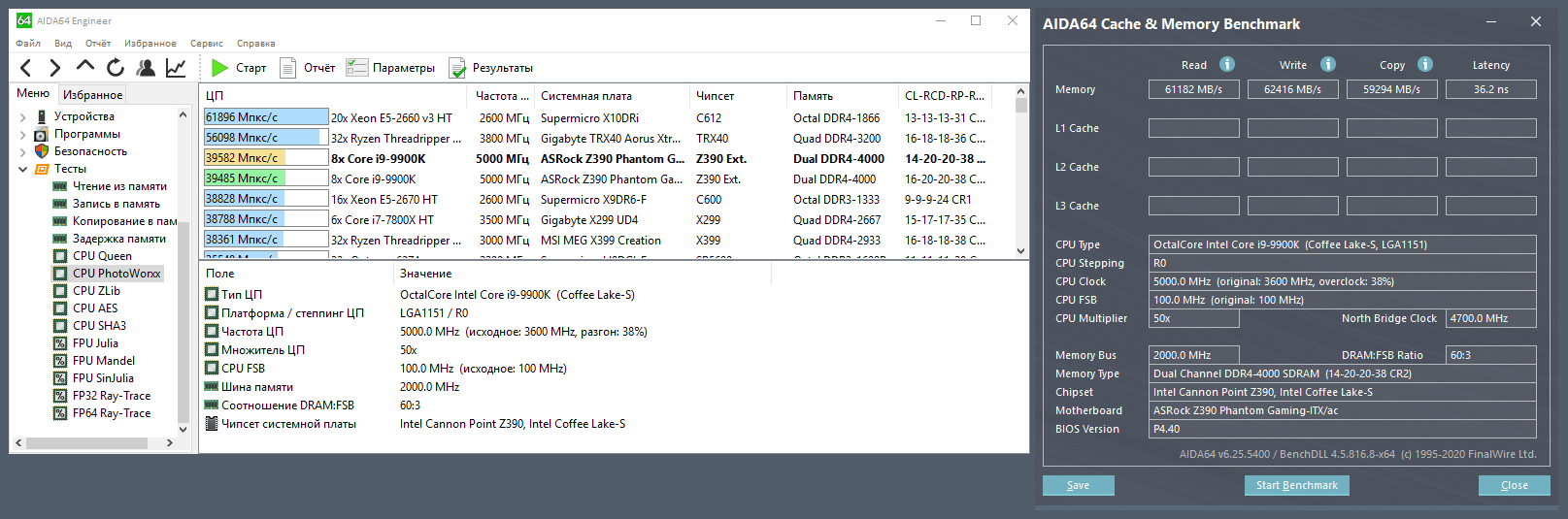1568x519 pixels.
Task: Expand the Устройства tree node
Action: [x=23, y=117]
